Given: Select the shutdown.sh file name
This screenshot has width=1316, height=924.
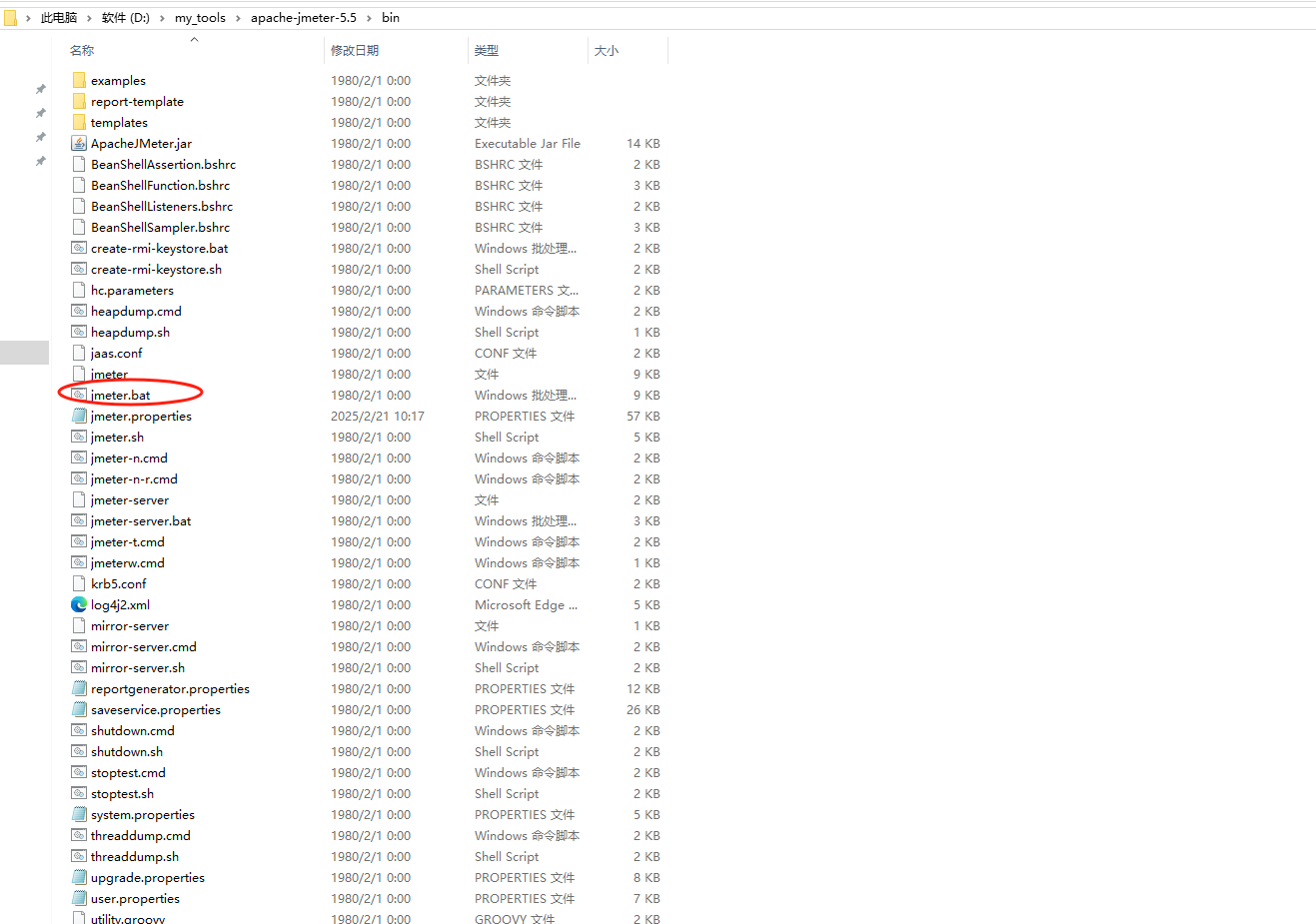Looking at the screenshot, I should (127, 751).
